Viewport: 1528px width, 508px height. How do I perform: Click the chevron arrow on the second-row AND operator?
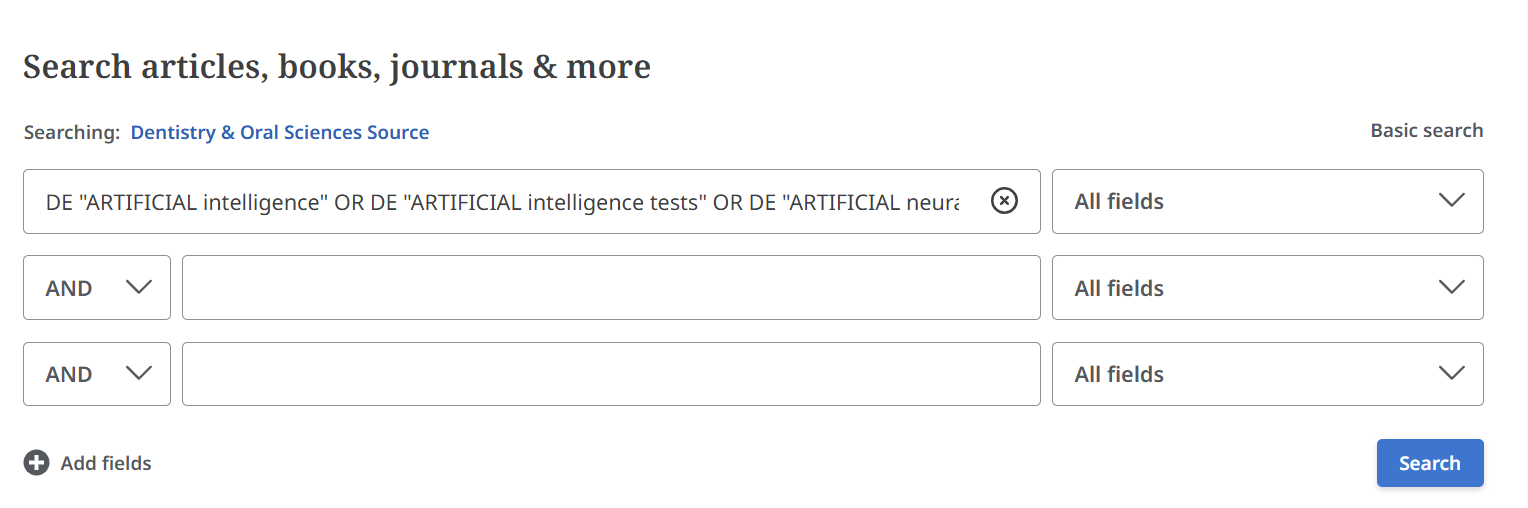139,288
